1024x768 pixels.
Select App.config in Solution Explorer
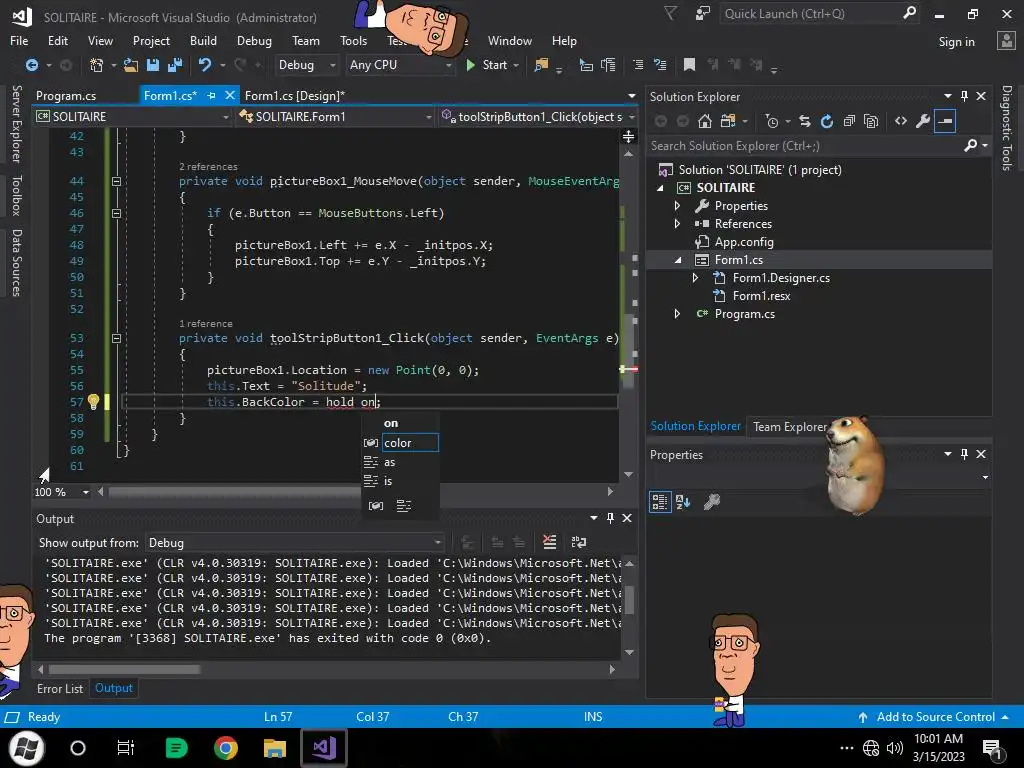coord(744,242)
